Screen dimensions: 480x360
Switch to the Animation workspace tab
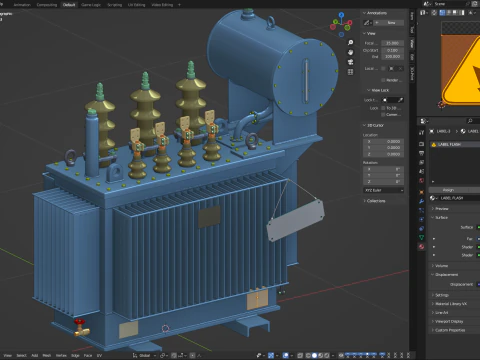click(22, 5)
